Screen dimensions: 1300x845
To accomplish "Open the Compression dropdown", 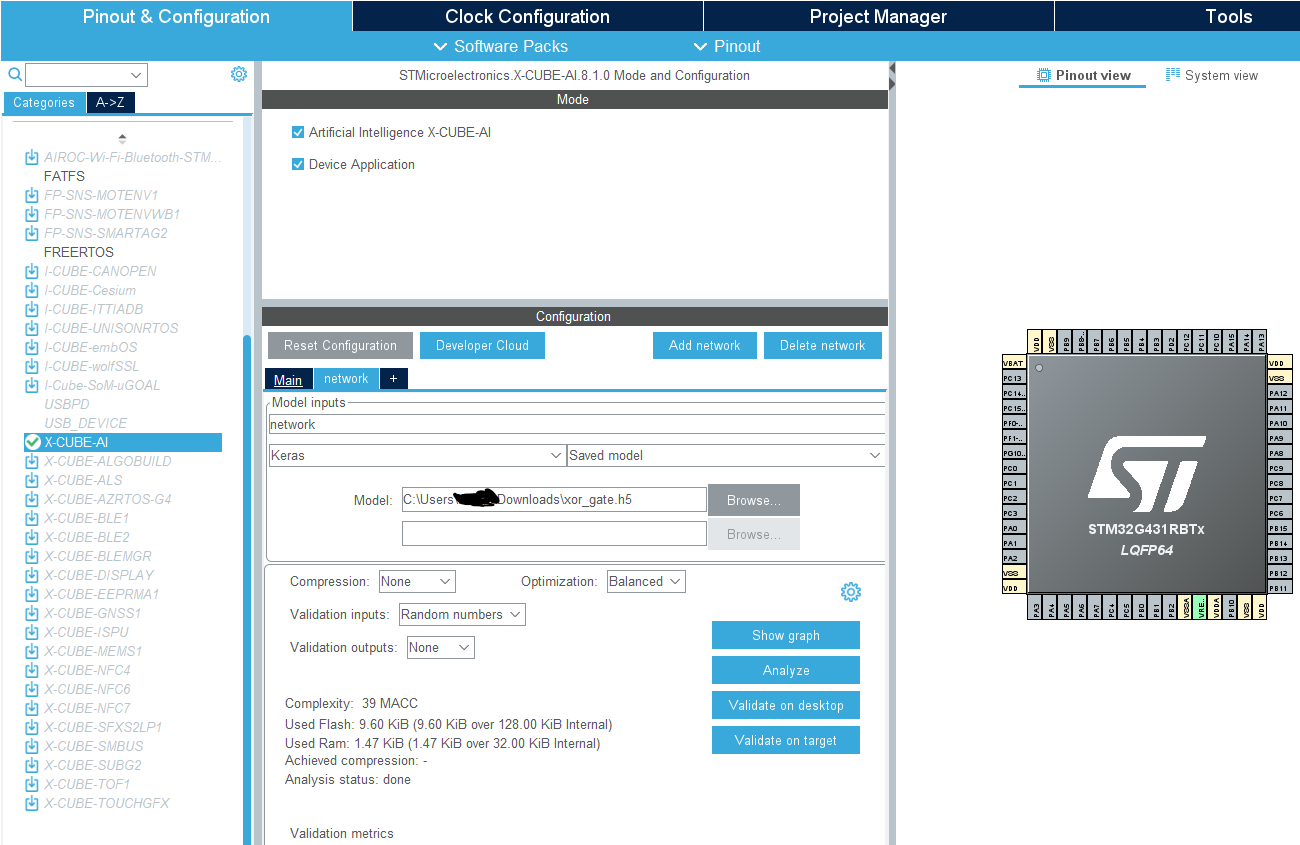I will pos(417,581).
